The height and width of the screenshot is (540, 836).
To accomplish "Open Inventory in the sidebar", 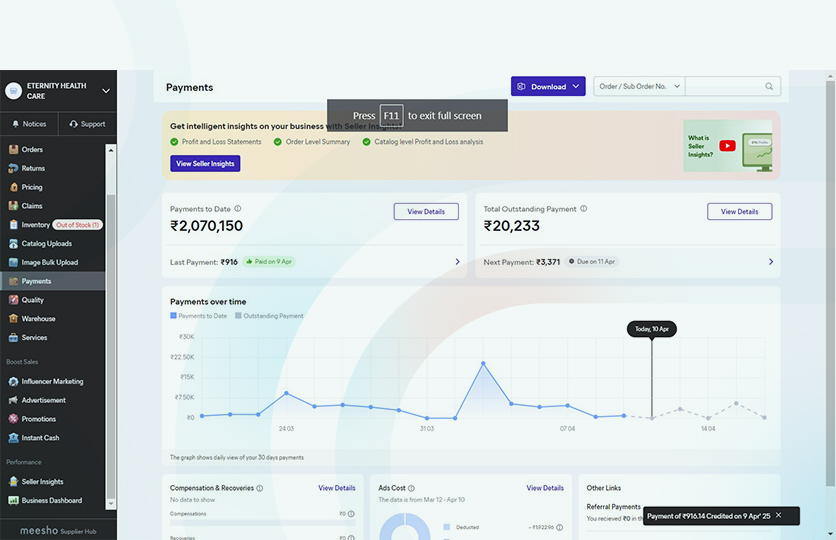I will tap(35, 225).
